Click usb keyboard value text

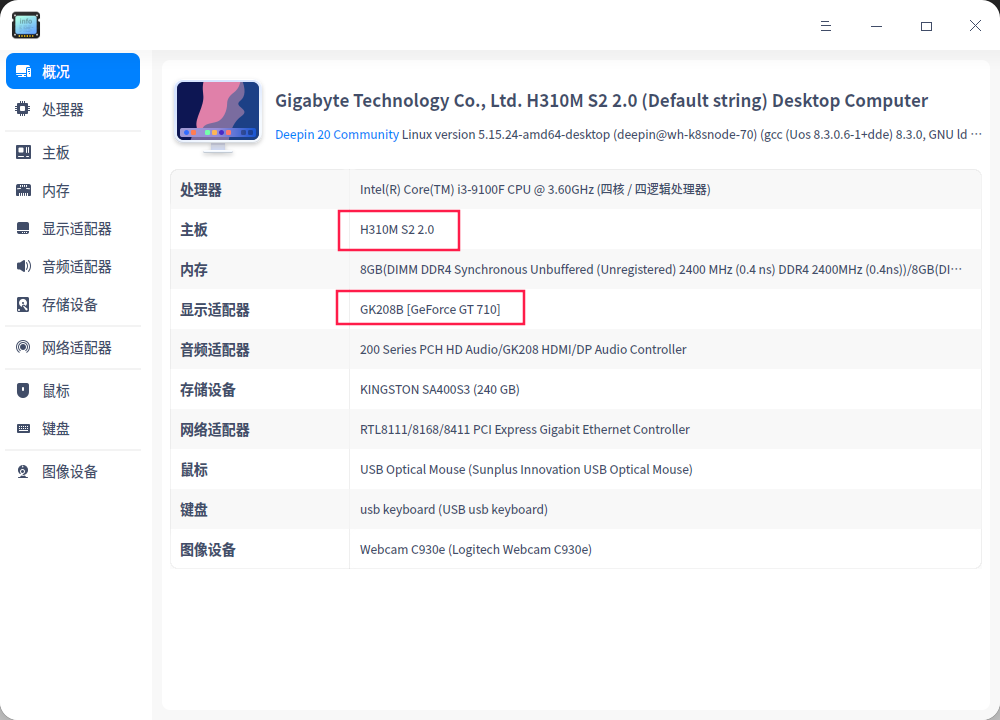(x=454, y=510)
